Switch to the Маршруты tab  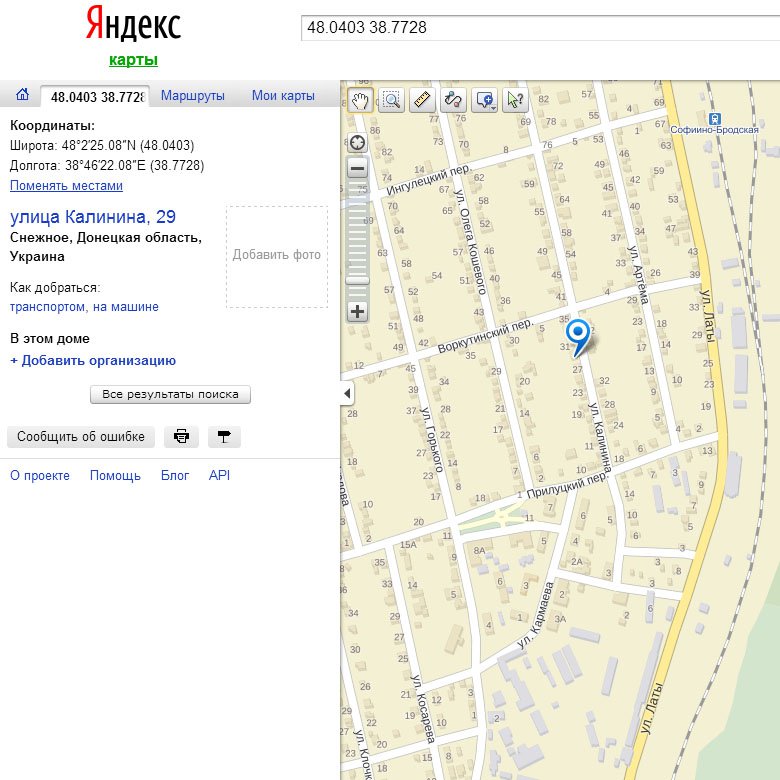193,96
